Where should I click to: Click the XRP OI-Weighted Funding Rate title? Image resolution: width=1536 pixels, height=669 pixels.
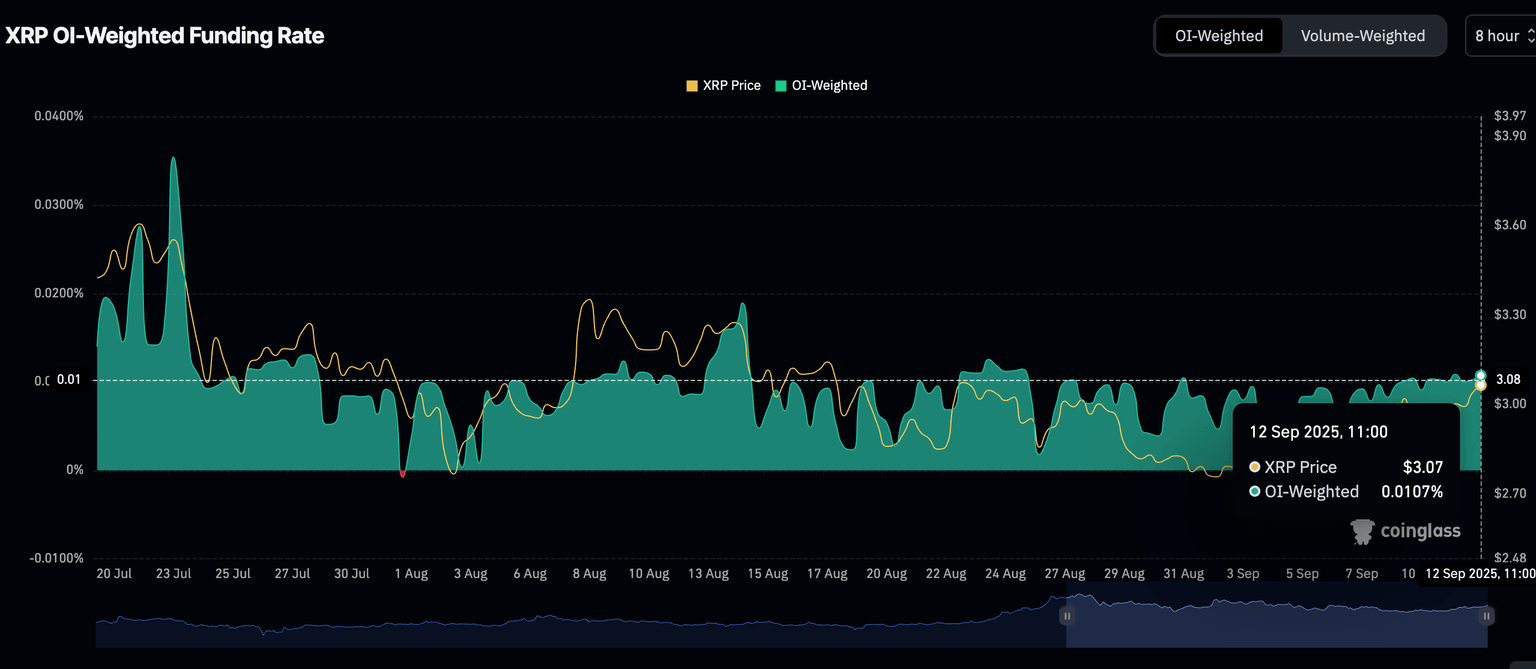click(x=165, y=36)
